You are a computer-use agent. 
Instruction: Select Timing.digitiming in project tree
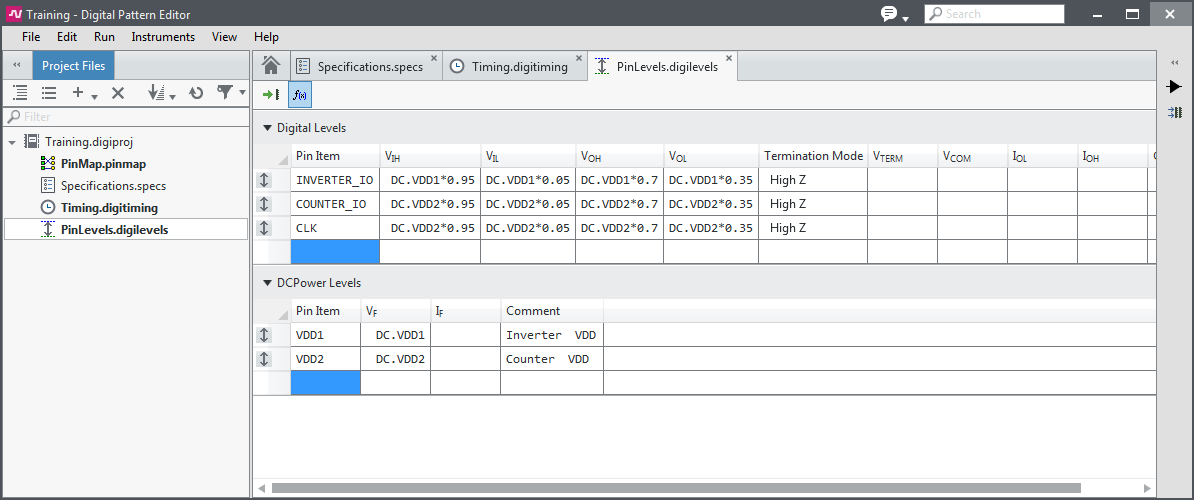point(109,208)
